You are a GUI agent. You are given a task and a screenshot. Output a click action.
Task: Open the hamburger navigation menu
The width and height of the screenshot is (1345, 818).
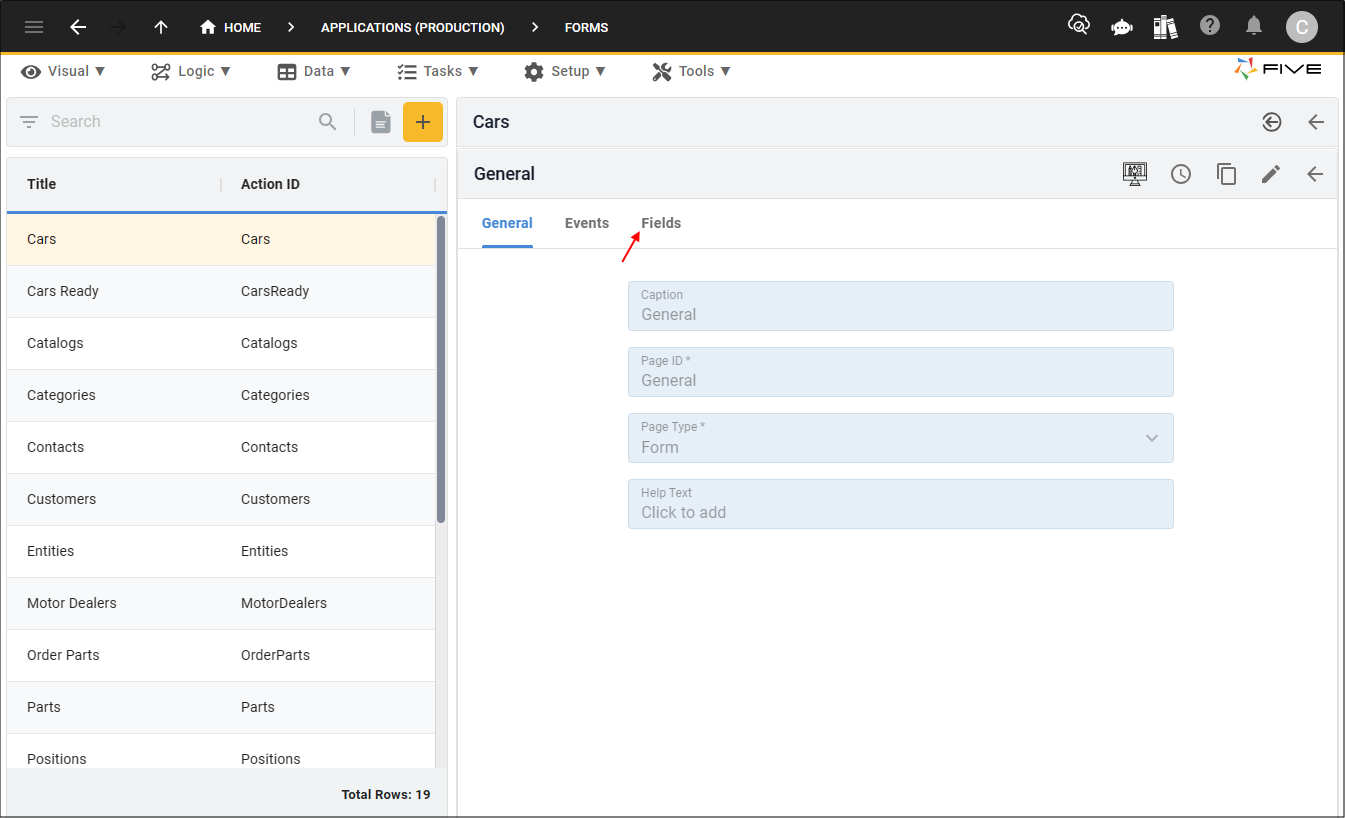tap(34, 27)
